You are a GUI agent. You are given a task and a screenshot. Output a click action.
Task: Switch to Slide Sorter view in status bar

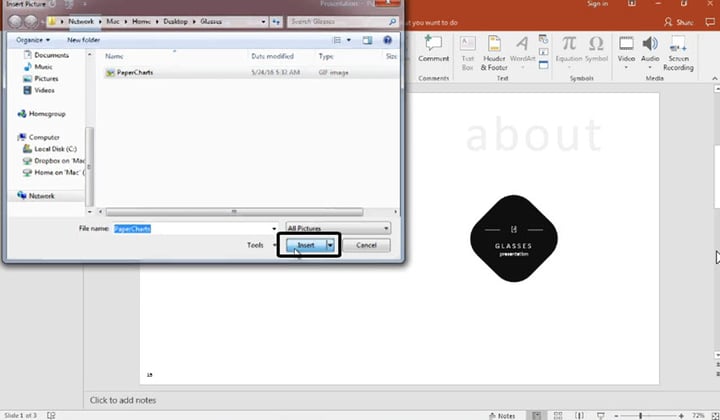pyautogui.click(x=558, y=415)
